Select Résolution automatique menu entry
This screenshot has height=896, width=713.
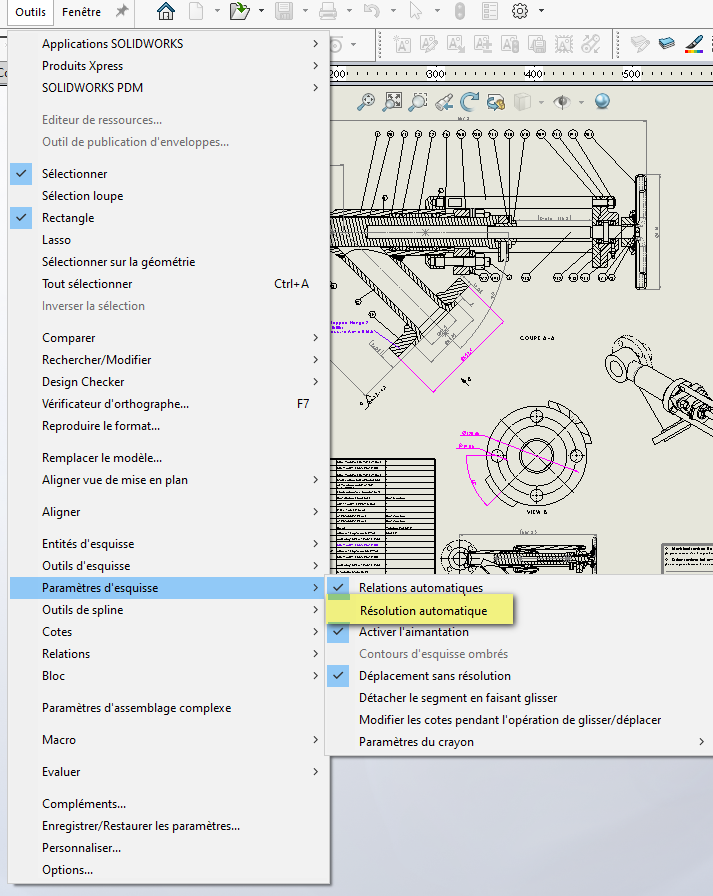tap(423, 610)
